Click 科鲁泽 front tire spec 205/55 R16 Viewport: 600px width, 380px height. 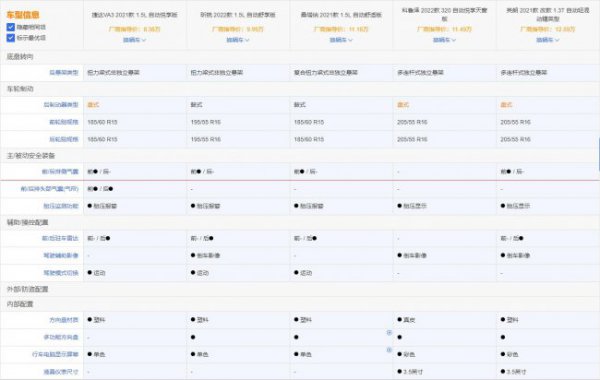(x=412, y=122)
